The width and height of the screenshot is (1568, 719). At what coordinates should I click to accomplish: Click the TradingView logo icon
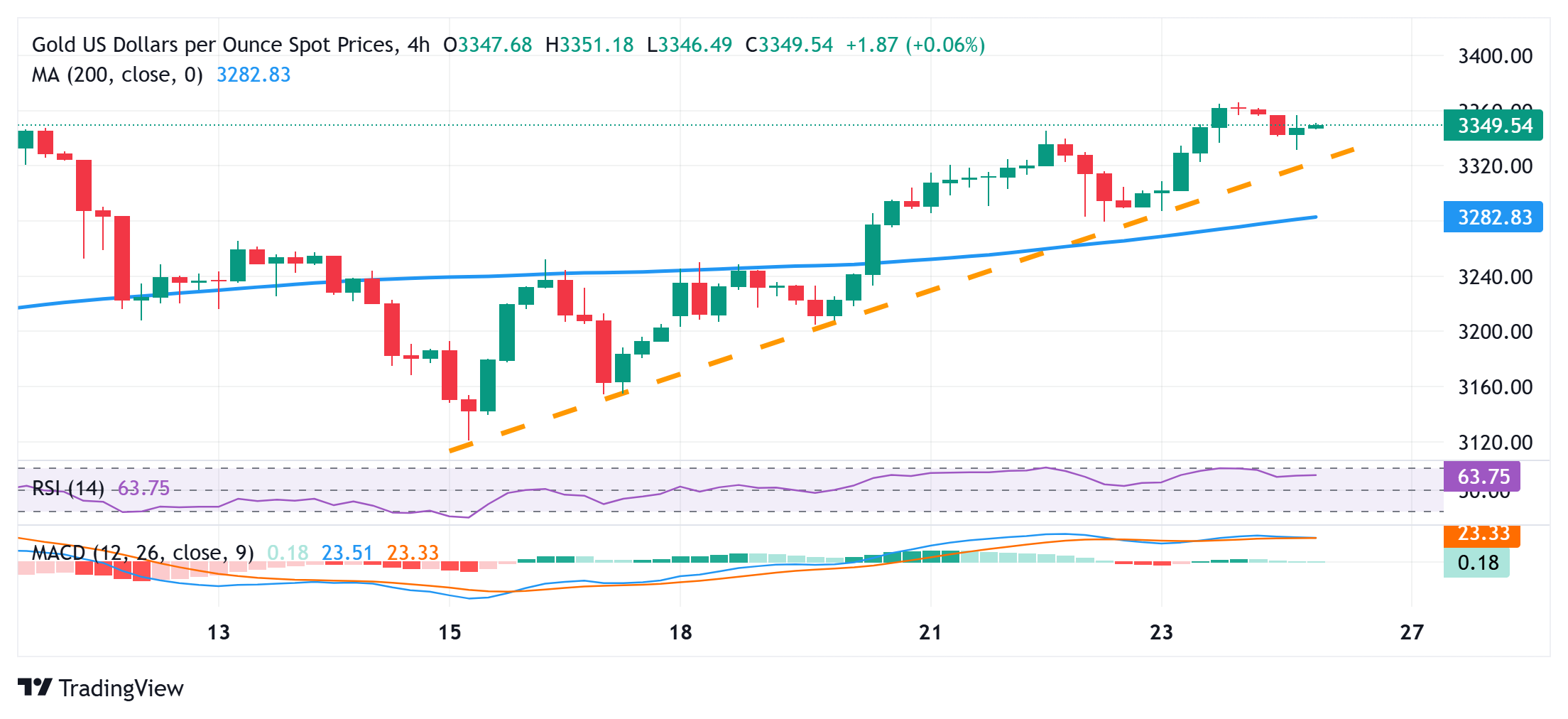click(x=34, y=687)
